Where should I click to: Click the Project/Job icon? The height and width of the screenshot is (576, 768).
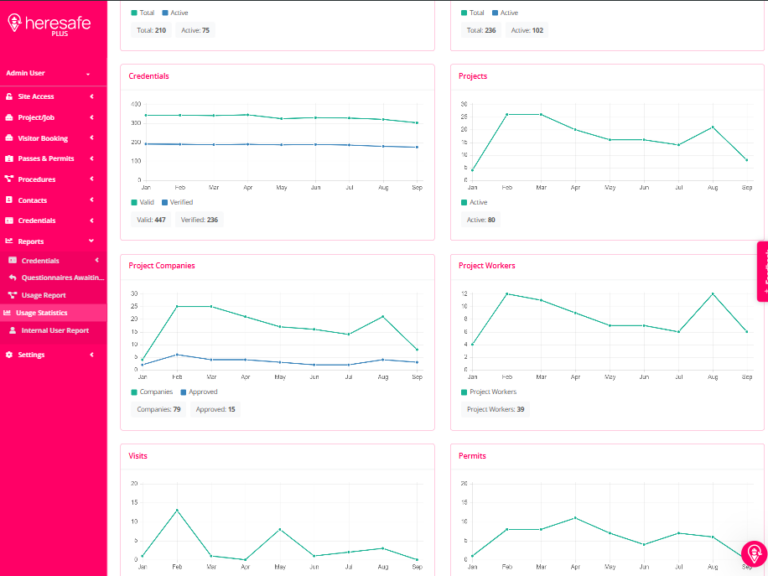(x=9, y=118)
